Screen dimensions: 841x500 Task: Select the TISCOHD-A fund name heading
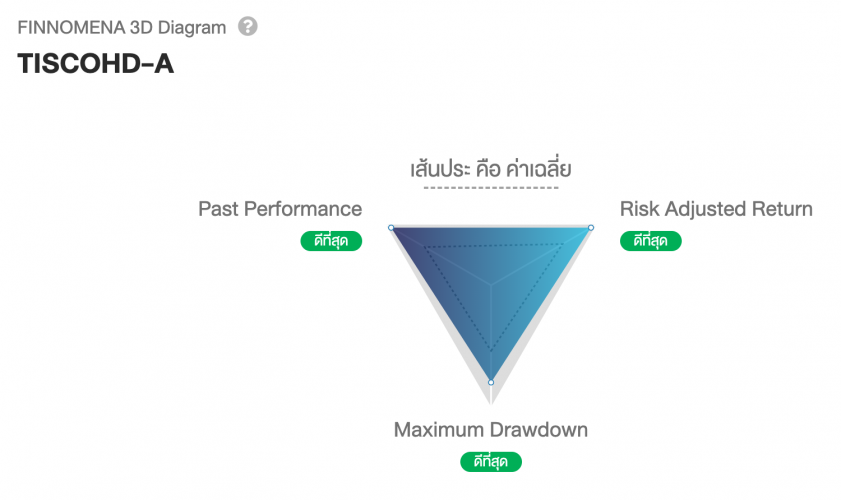coord(96,63)
